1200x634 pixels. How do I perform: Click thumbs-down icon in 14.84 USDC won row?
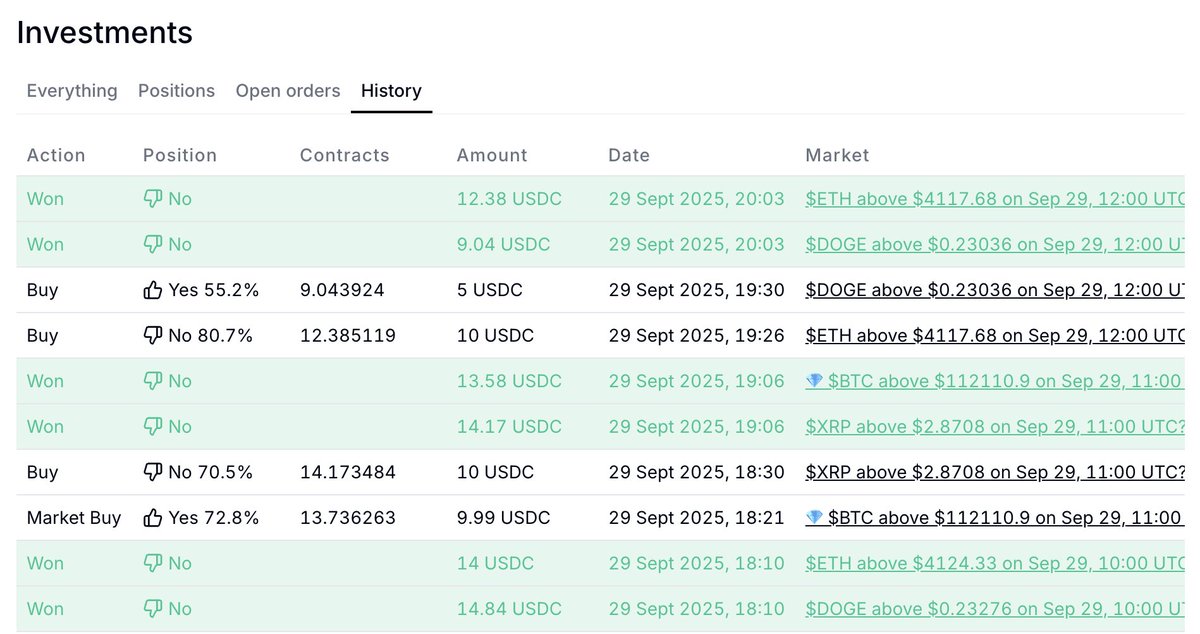pyautogui.click(x=153, y=609)
